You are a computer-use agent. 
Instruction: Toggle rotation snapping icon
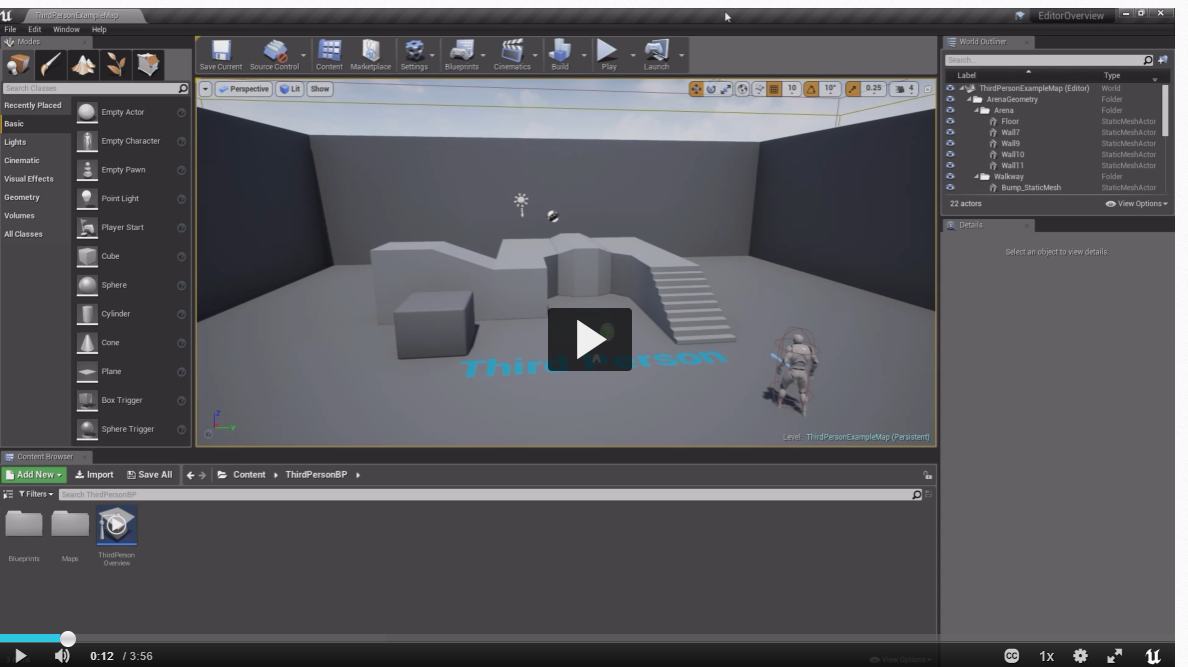pos(810,89)
